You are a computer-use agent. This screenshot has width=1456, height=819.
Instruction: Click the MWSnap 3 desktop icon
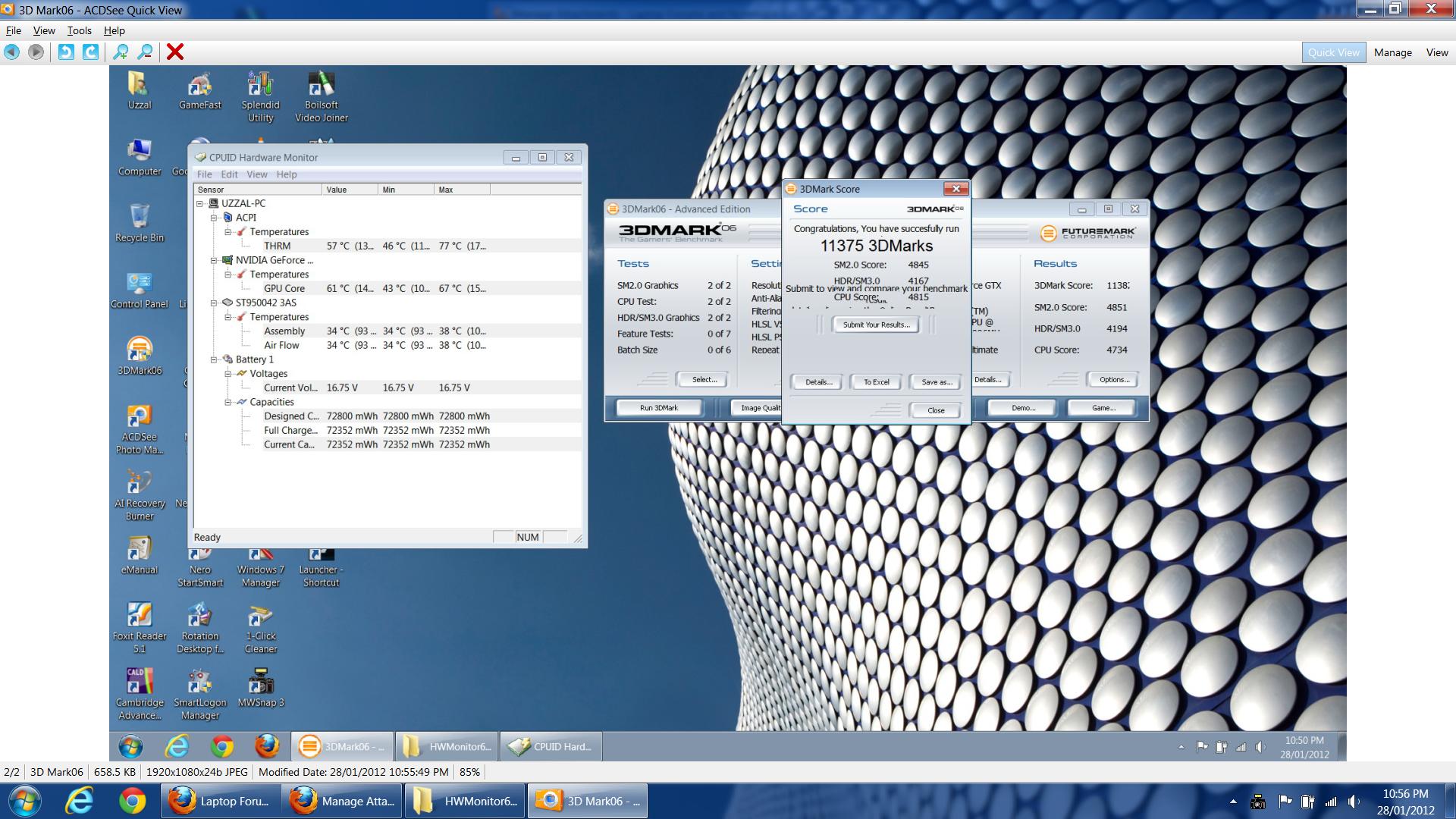261,688
